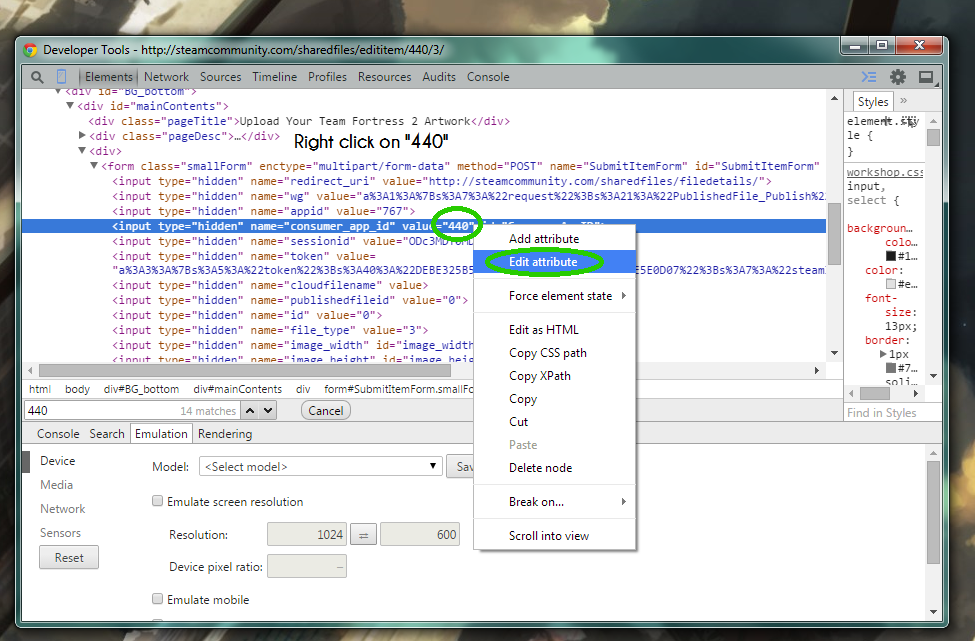Choose Scroll into view
The height and width of the screenshot is (641, 975).
(555, 536)
